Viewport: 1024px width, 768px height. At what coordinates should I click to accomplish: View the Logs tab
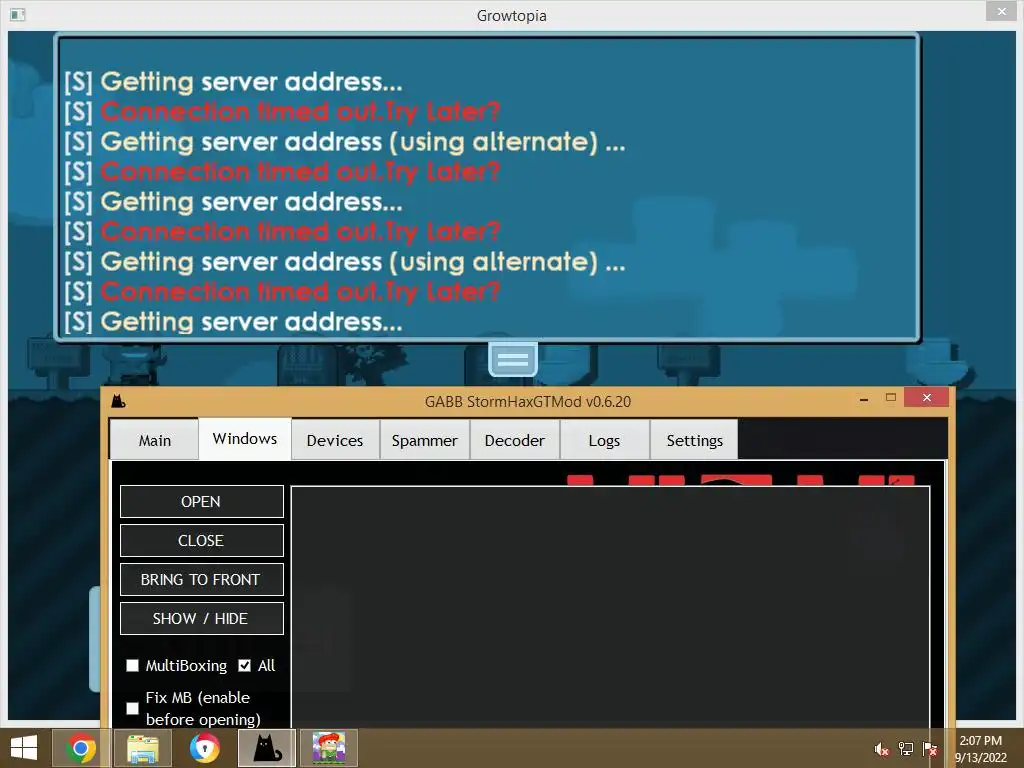(604, 440)
